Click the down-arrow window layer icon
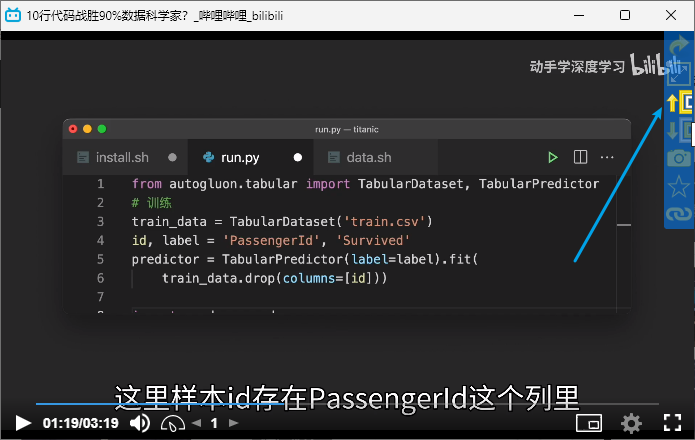The width and height of the screenshot is (695, 440). [x=680, y=130]
